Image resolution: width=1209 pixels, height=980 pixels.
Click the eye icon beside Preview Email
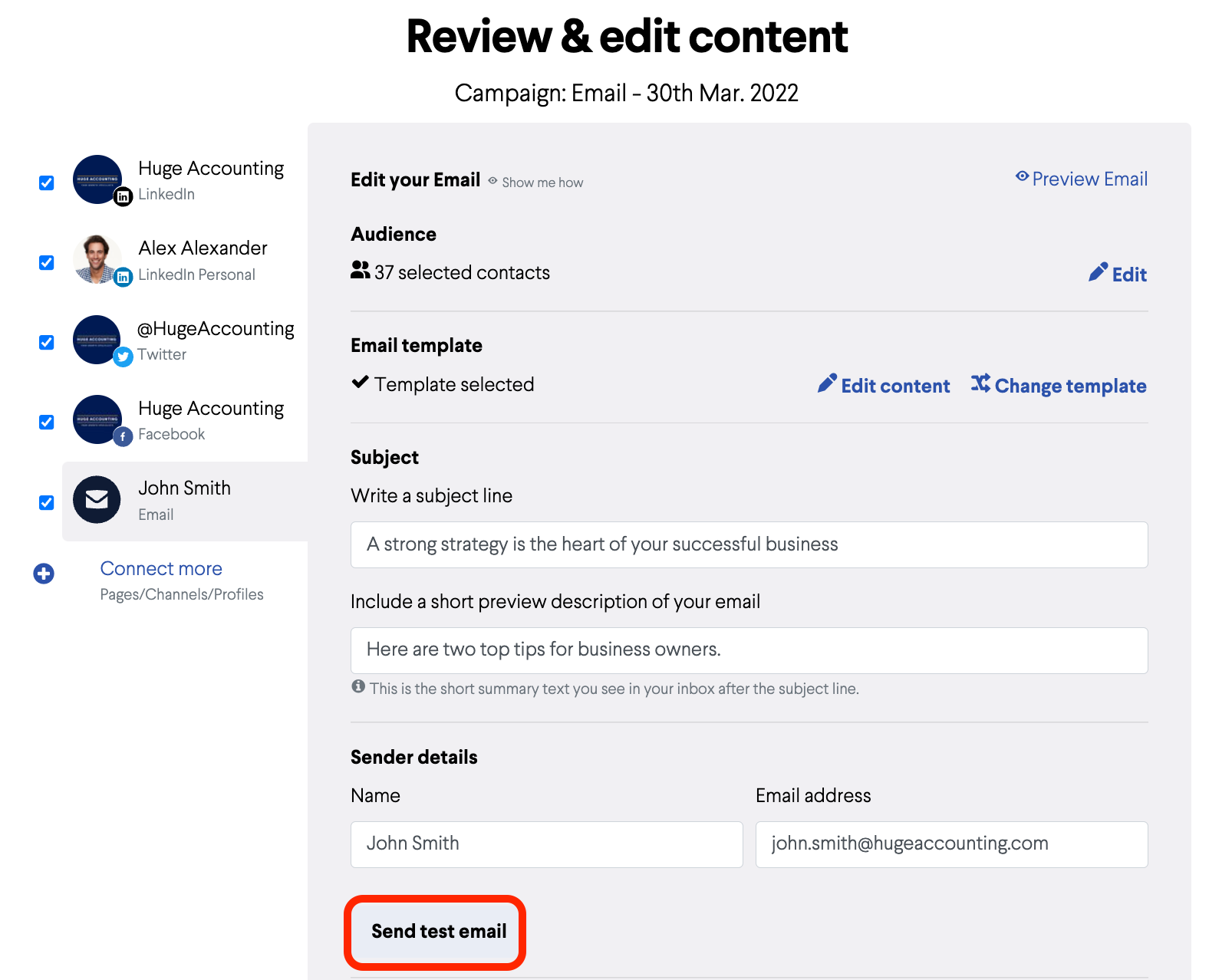[x=1022, y=176]
